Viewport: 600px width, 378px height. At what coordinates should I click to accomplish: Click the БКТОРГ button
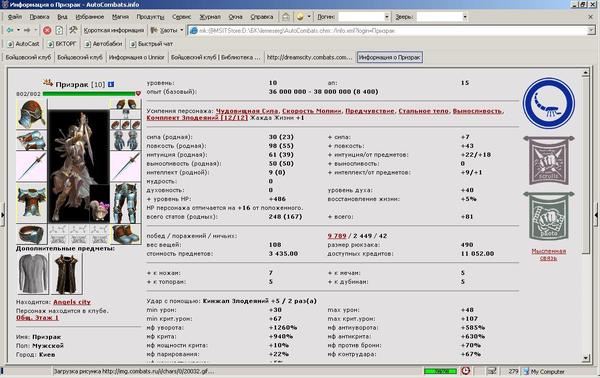(62, 44)
